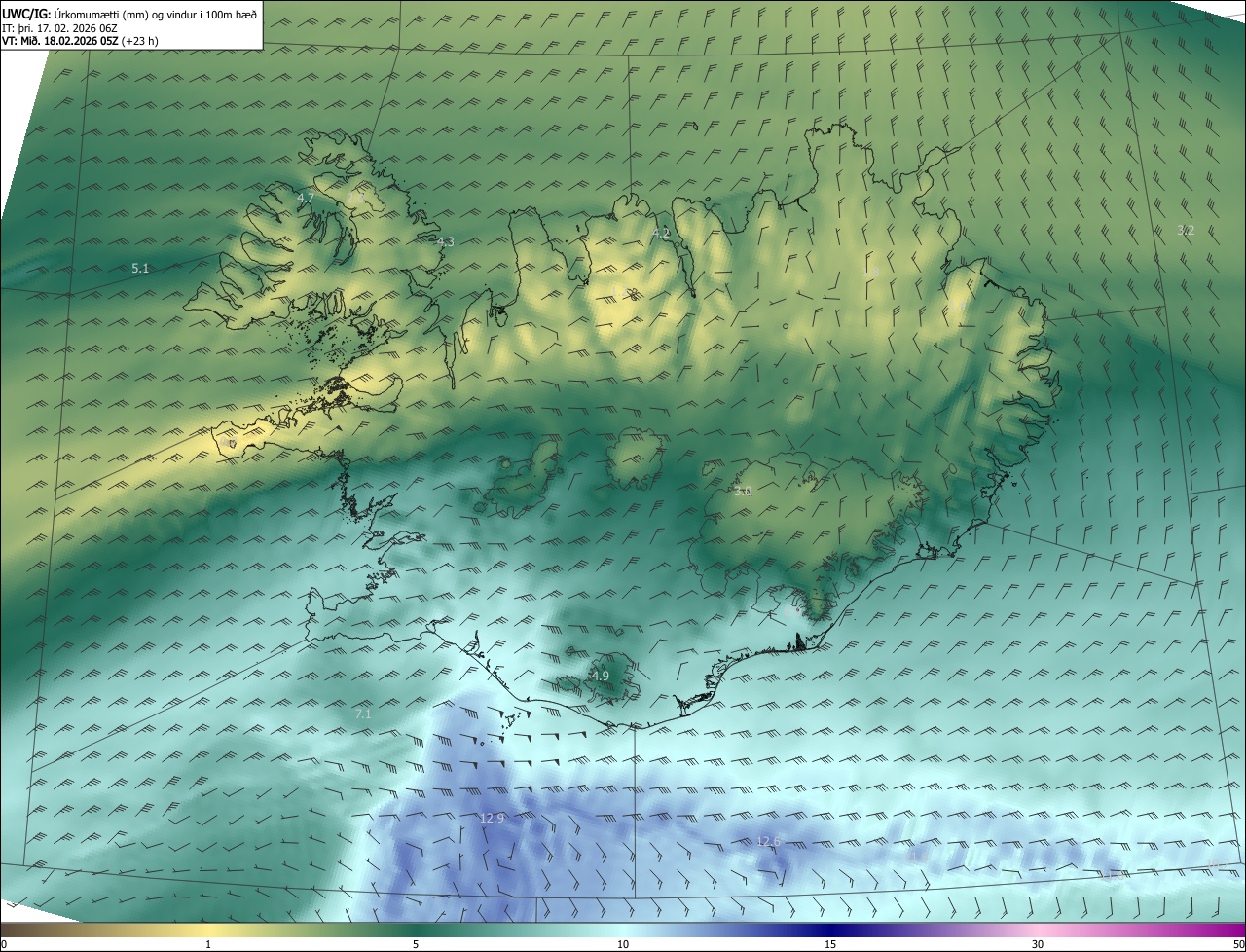This screenshot has height=952, width=1246.
Task: Click the 1 tick on the color scale
Action: click(208, 944)
